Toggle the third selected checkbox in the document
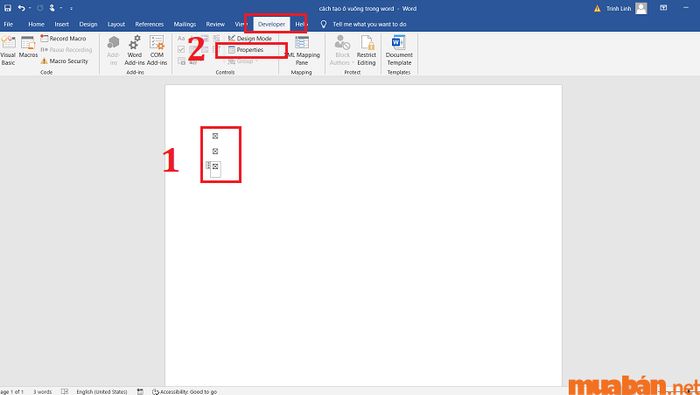This screenshot has width=700, height=395. [215, 166]
